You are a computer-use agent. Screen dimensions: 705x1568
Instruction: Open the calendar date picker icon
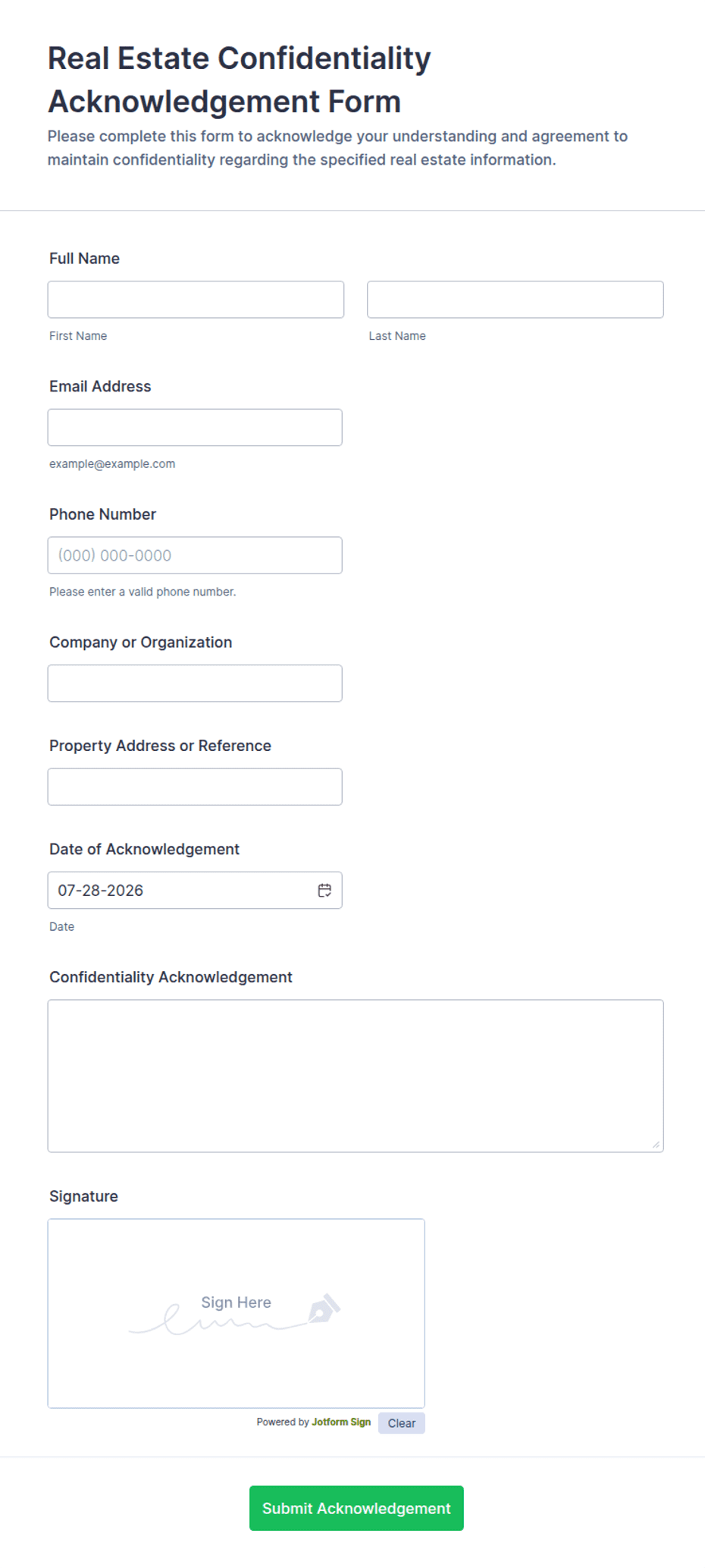(324, 891)
